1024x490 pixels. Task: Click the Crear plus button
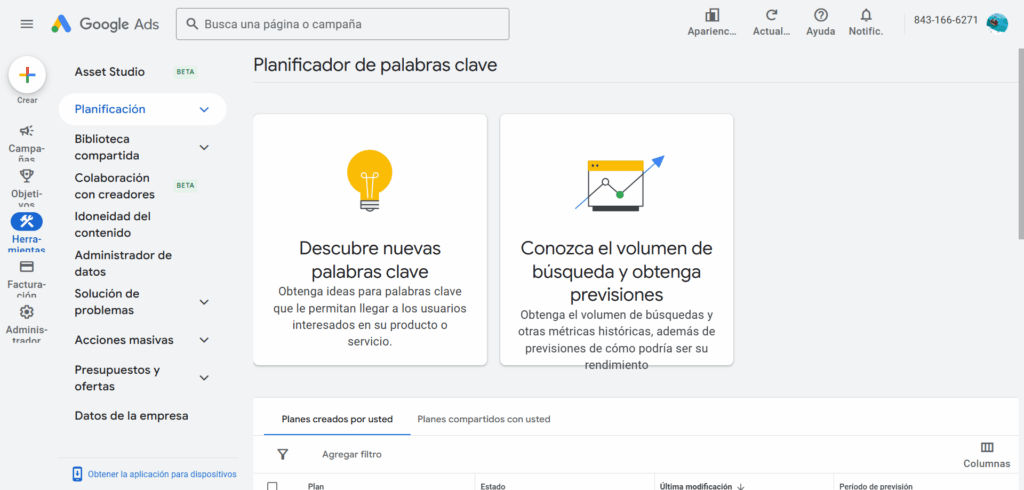tap(27, 75)
